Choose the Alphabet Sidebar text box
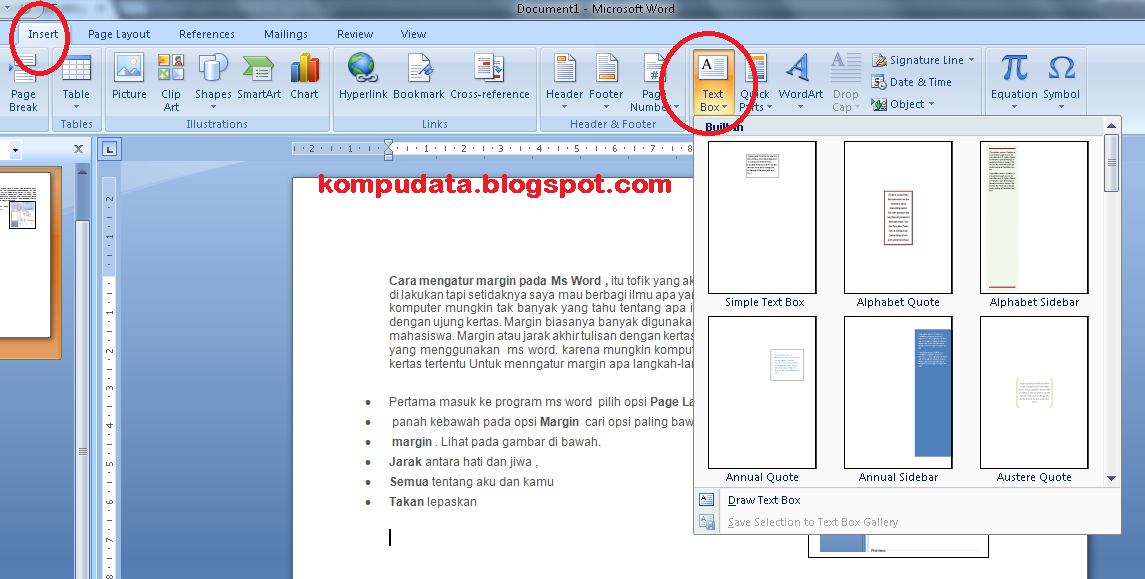The image size is (1145, 579). pos(1034,218)
